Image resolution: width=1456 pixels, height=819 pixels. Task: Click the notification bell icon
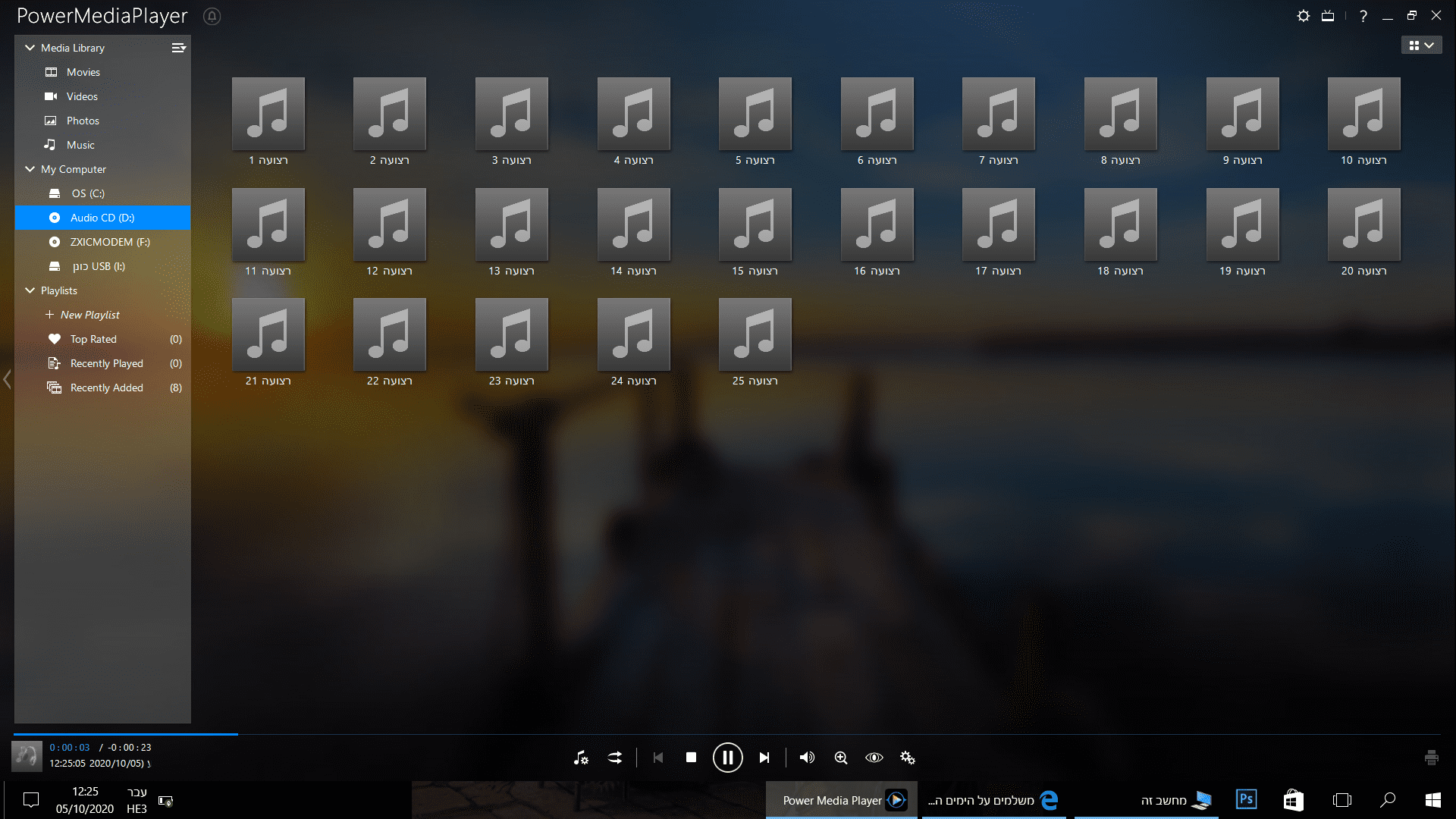pyautogui.click(x=212, y=17)
